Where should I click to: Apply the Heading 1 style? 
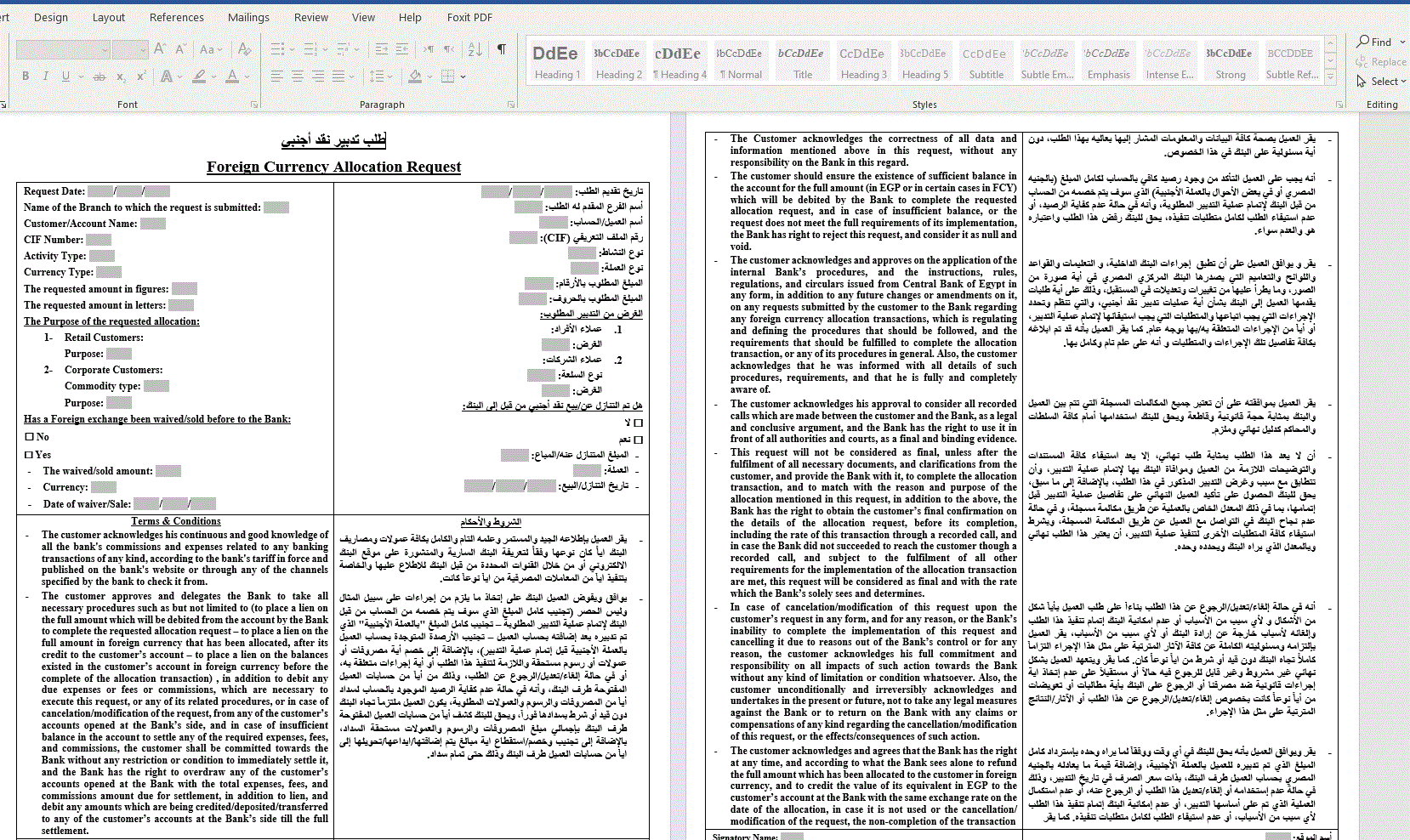[x=556, y=62]
